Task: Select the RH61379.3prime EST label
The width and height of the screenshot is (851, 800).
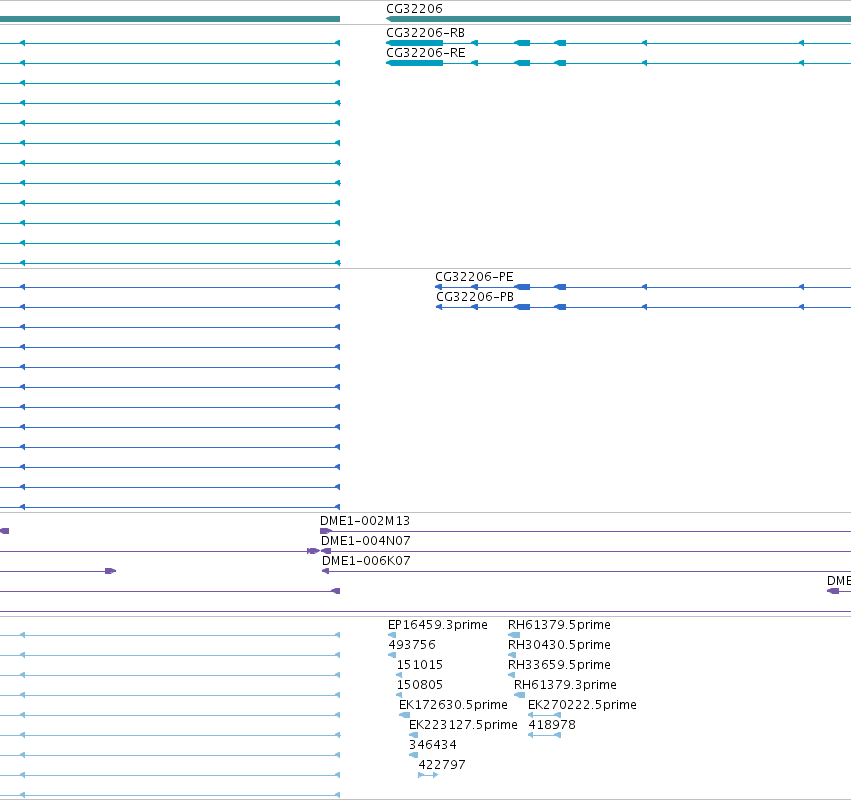Action: point(565,685)
